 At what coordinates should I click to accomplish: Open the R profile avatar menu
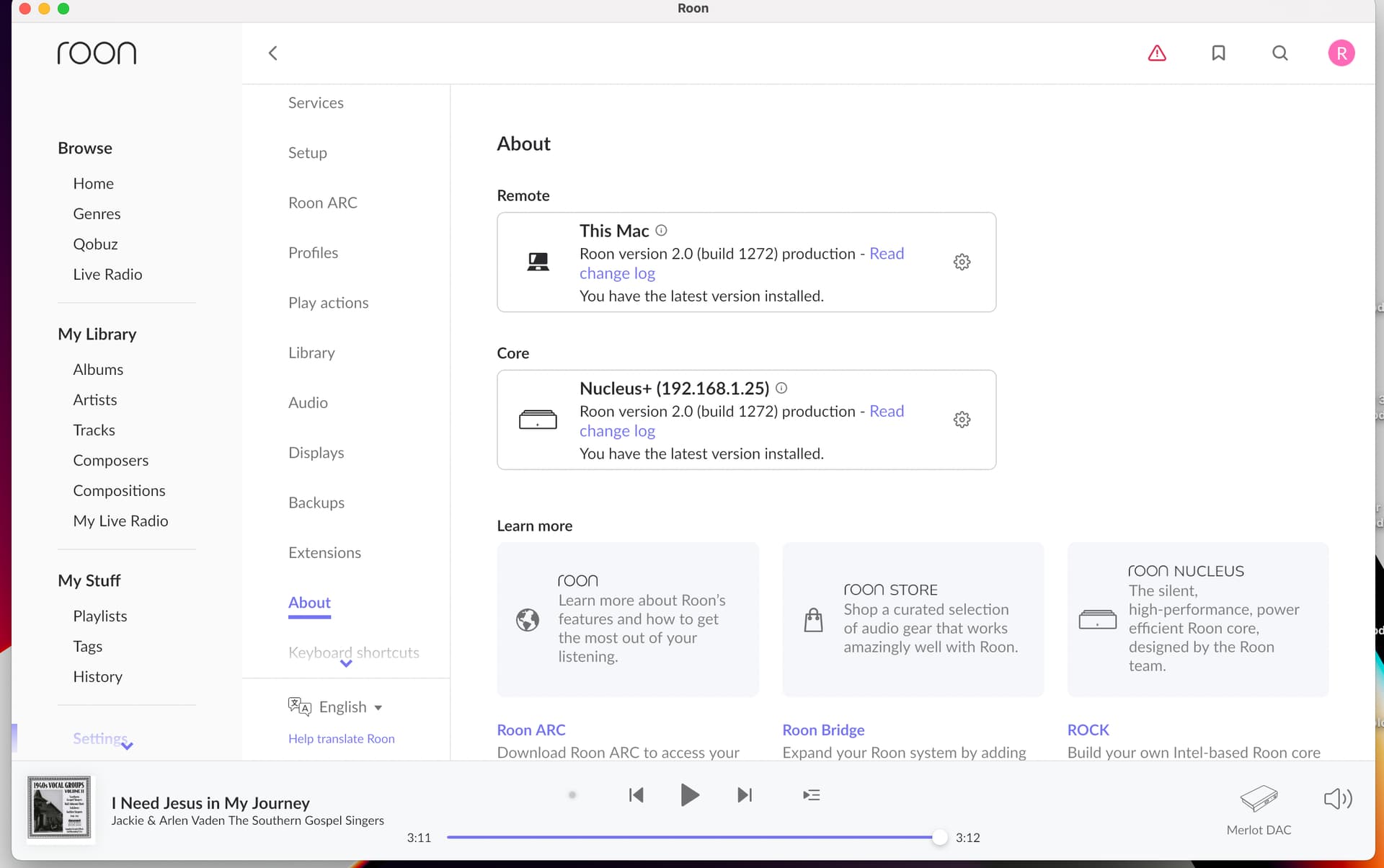click(x=1341, y=53)
